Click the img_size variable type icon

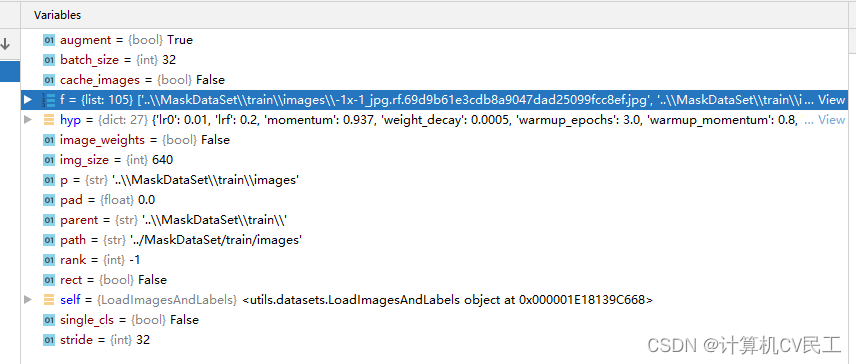point(49,160)
